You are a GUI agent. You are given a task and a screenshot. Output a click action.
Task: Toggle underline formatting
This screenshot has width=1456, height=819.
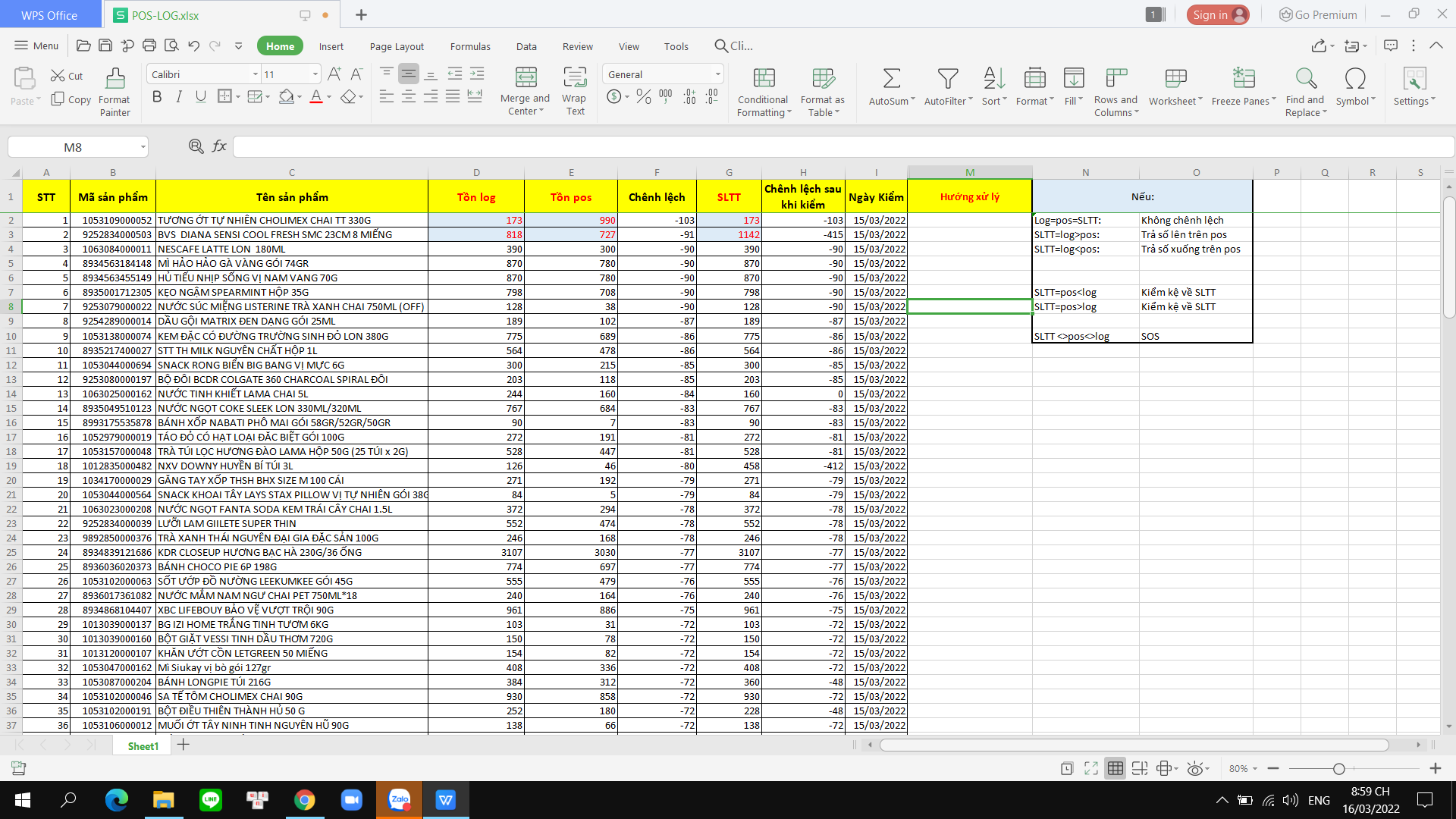[x=200, y=96]
